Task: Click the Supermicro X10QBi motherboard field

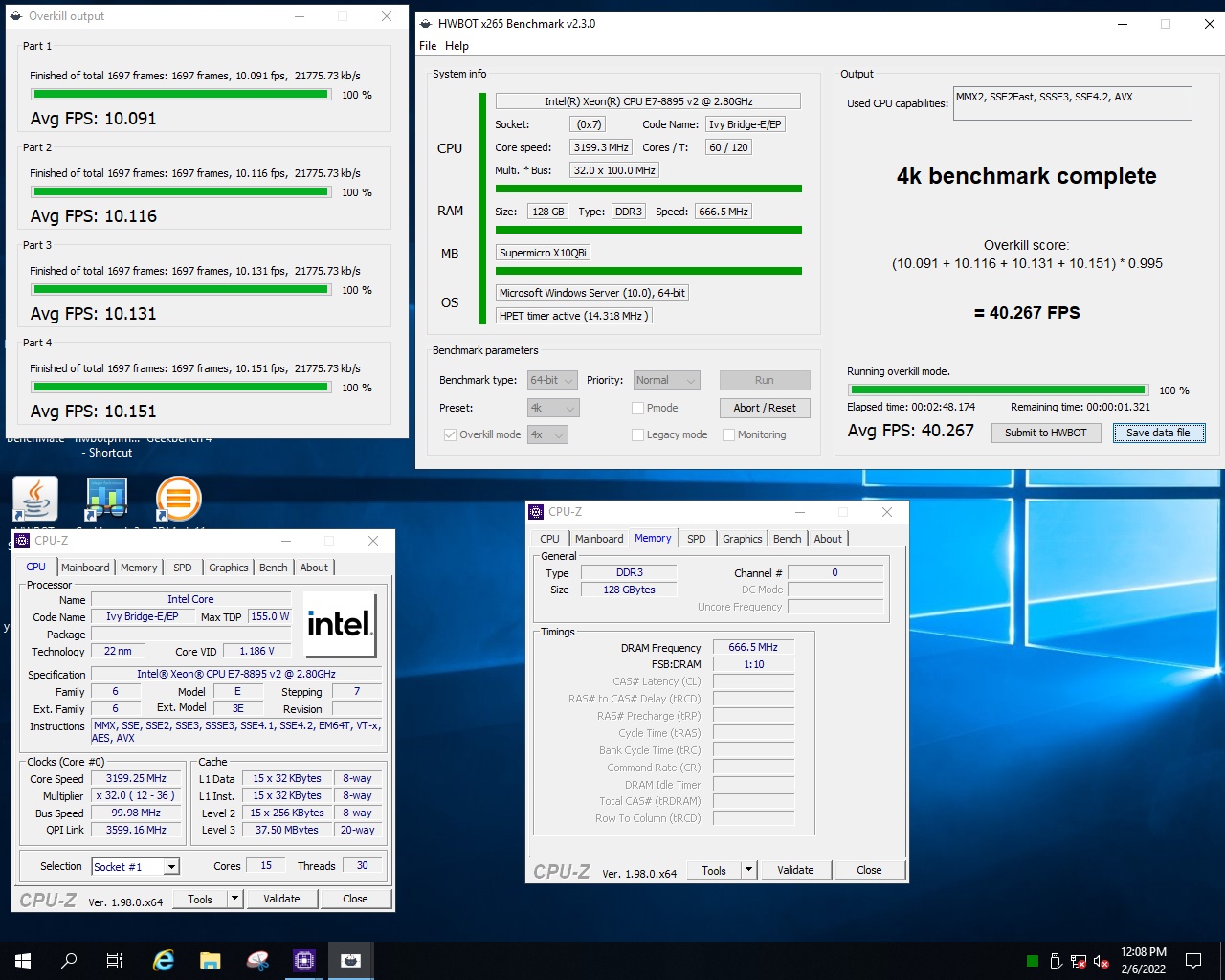Action: tap(543, 253)
